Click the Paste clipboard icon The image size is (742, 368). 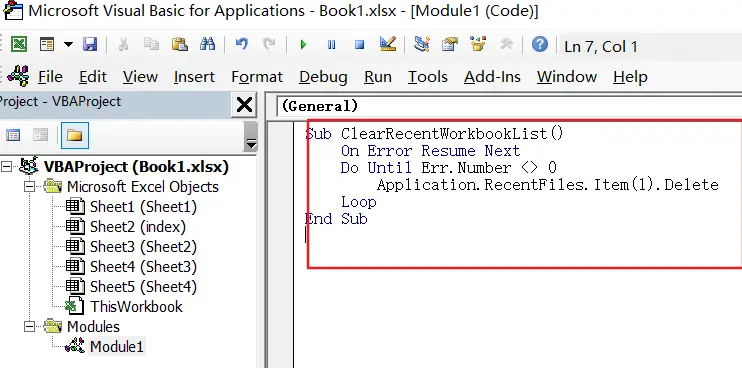179,45
